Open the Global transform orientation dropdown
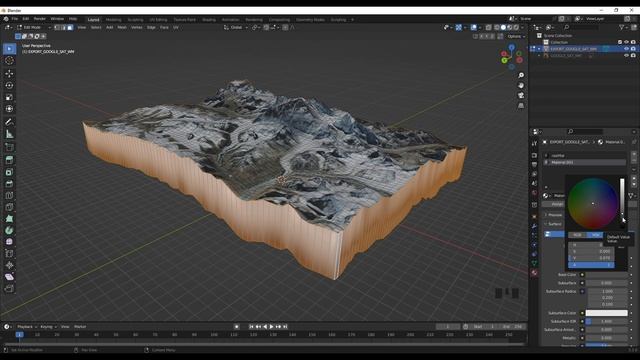 [x=236, y=27]
